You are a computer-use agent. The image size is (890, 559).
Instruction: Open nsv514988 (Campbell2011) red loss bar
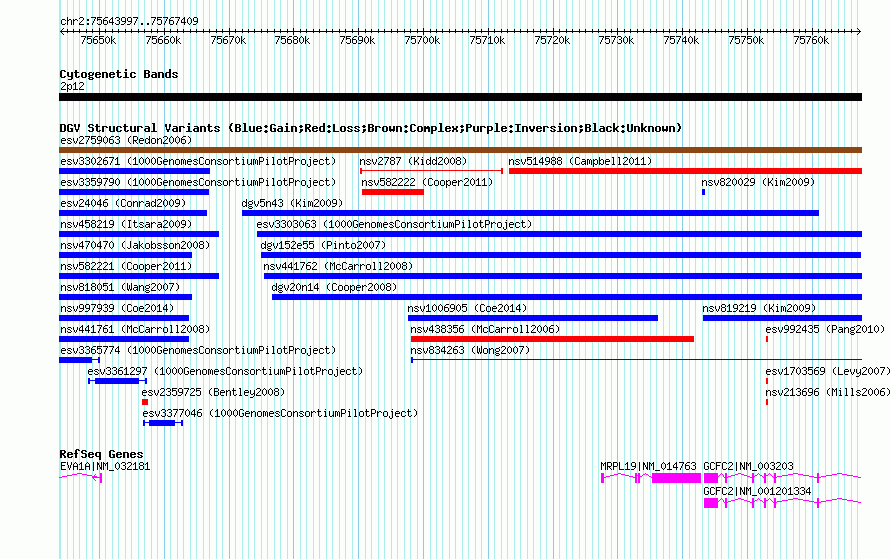click(685, 171)
